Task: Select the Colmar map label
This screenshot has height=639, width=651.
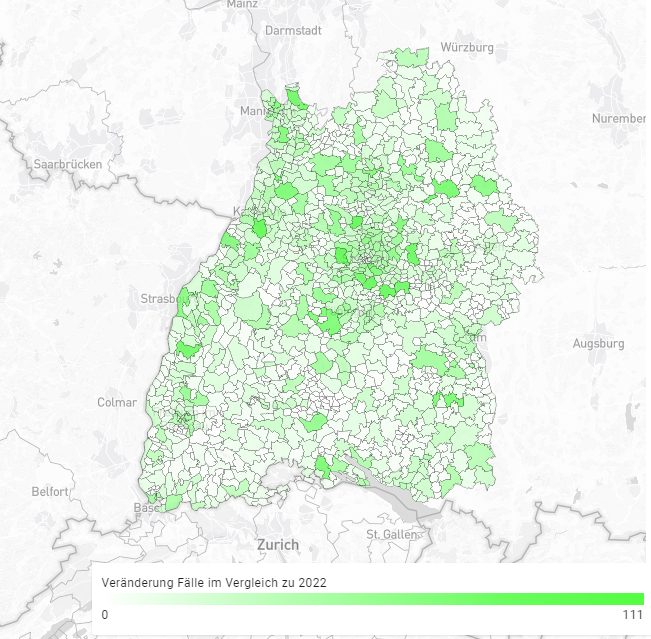Action: click(x=117, y=402)
